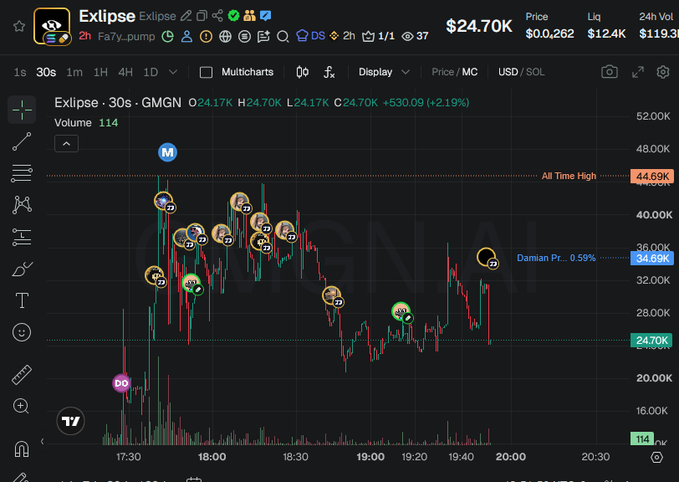
Task: Click the 44.69K all-time-high price tag
Action: point(652,176)
